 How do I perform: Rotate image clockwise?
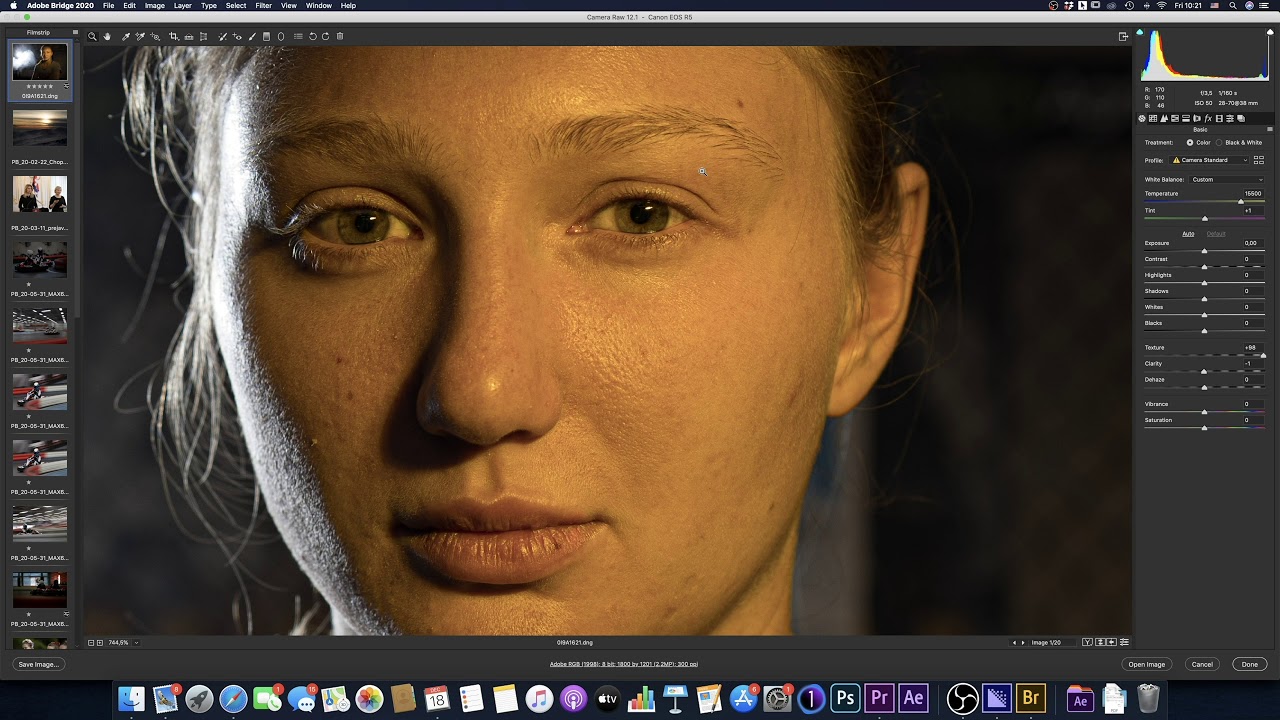[325, 36]
